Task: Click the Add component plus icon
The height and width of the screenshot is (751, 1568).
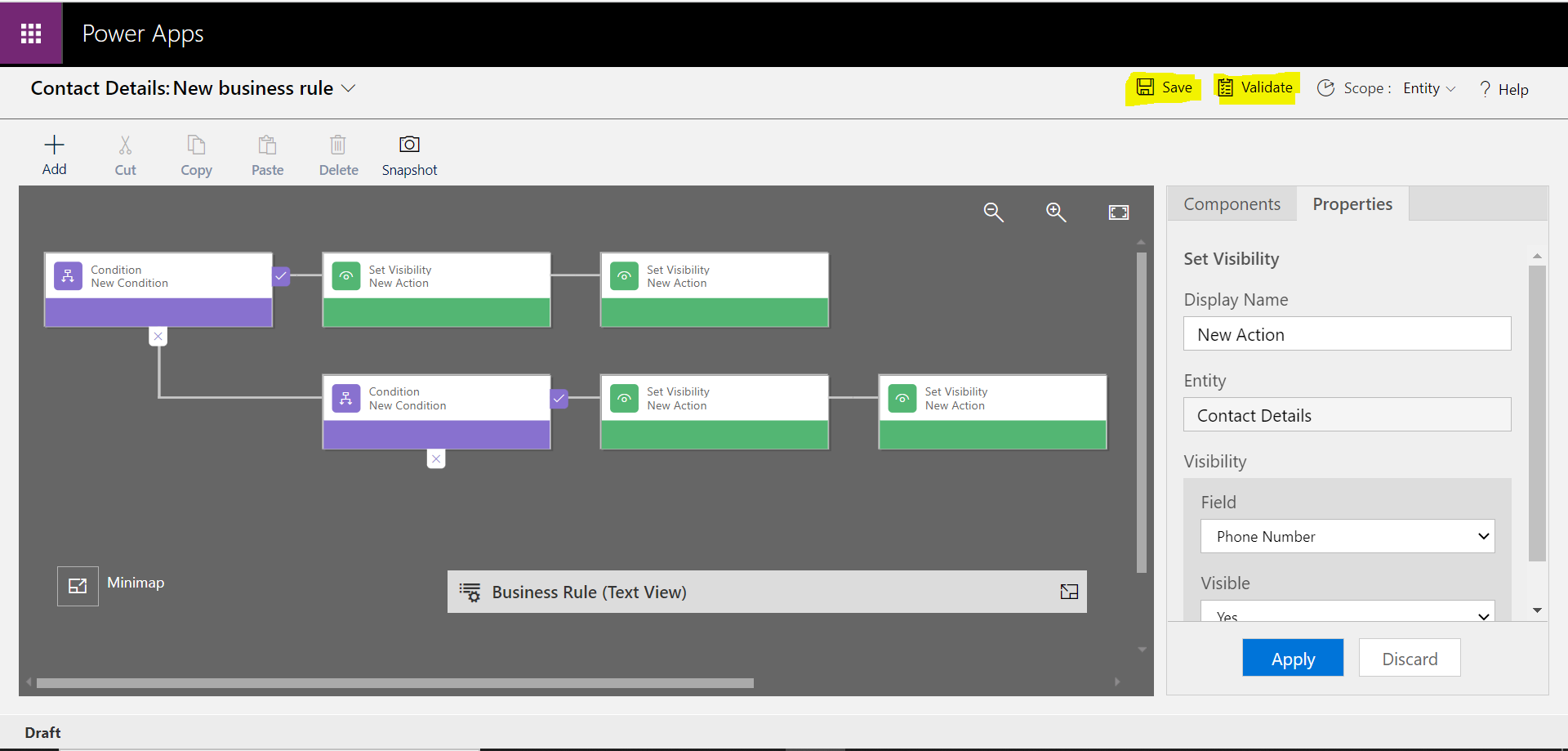Action: 54,145
